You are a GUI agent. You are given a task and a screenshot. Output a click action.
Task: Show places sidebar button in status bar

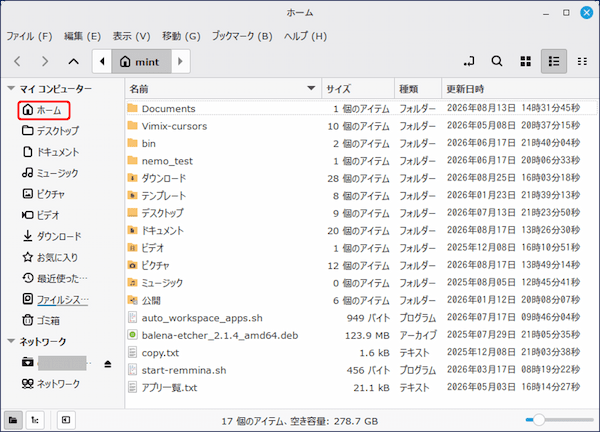(13, 420)
